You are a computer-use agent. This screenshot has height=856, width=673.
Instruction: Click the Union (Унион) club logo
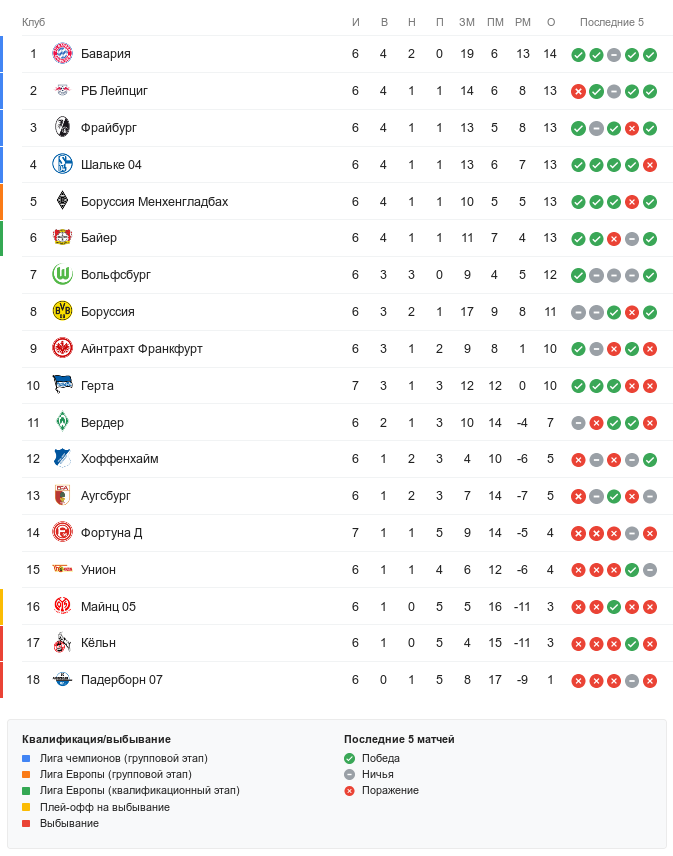[63, 570]
